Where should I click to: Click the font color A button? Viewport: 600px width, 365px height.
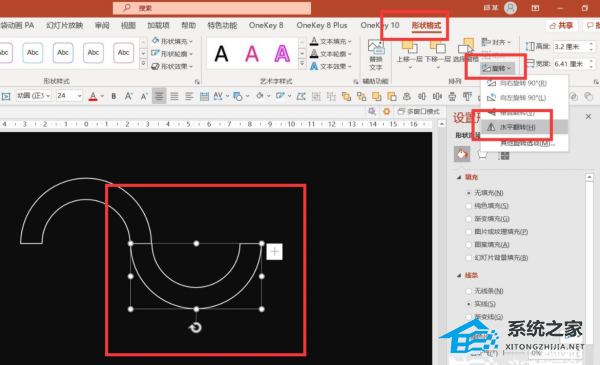point(93,96)
